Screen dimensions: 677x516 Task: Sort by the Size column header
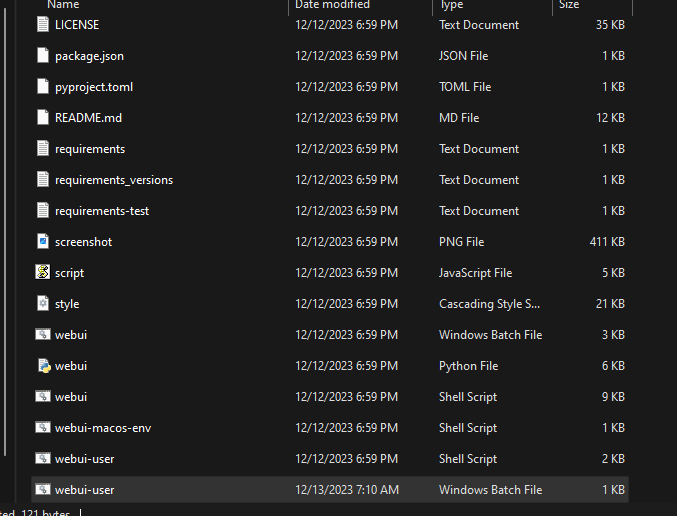(569, 4)
